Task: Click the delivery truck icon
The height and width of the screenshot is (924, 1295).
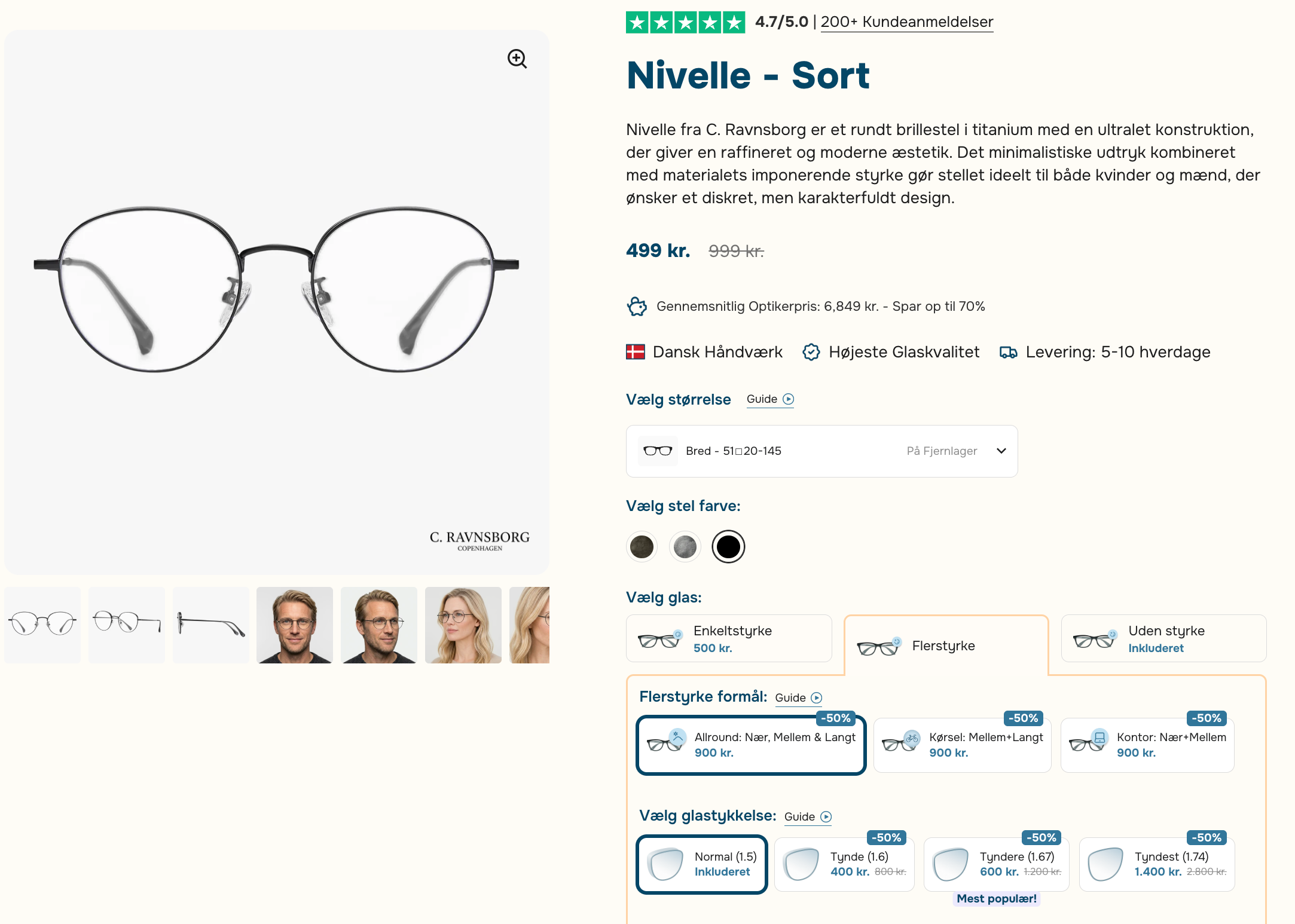Action: click(x=1008, y=353)
